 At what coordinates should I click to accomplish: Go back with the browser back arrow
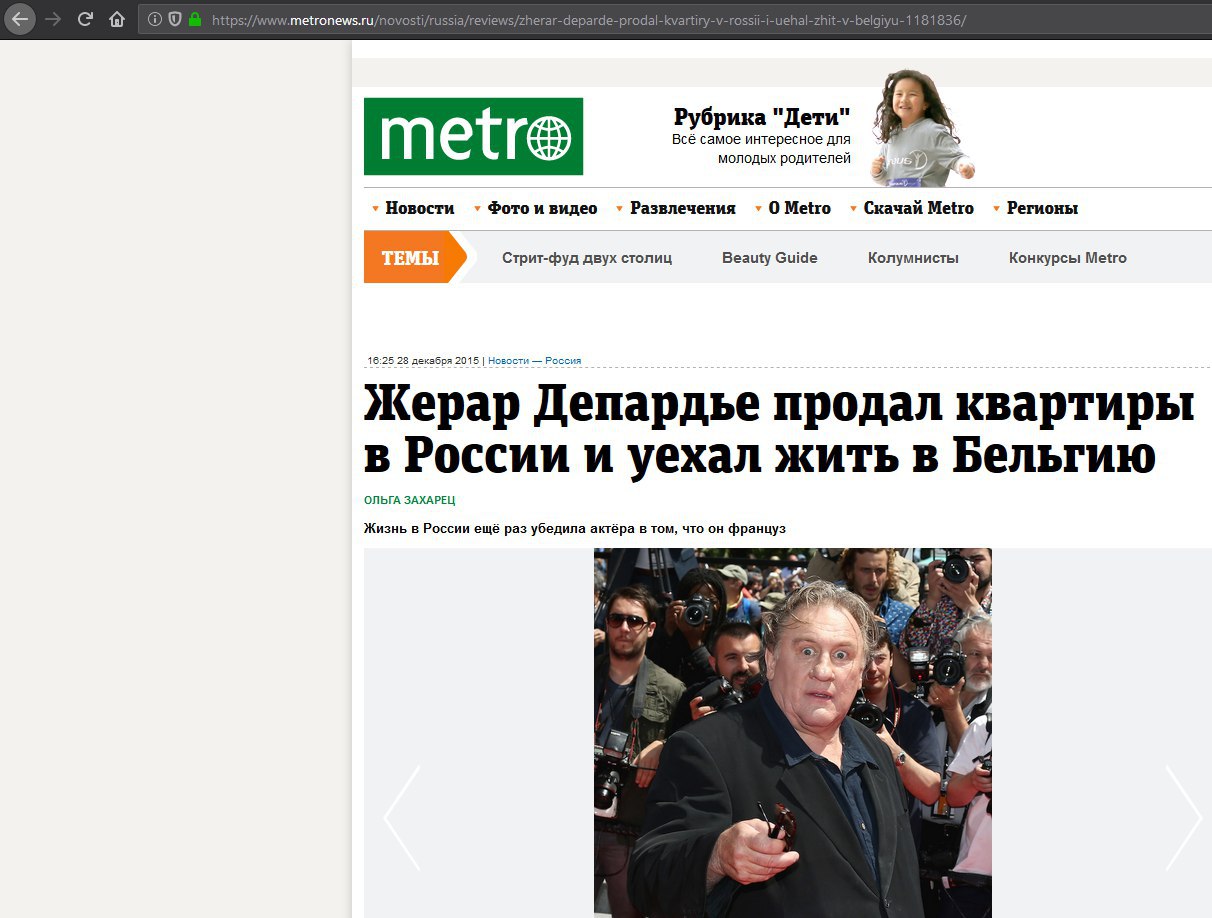[x=20, y=18]
